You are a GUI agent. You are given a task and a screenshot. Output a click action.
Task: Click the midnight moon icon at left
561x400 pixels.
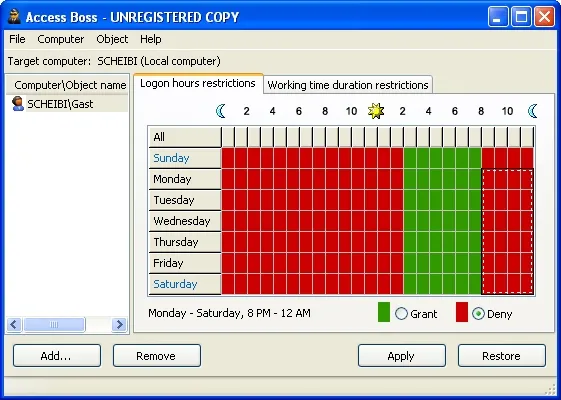tap(221, 111)
